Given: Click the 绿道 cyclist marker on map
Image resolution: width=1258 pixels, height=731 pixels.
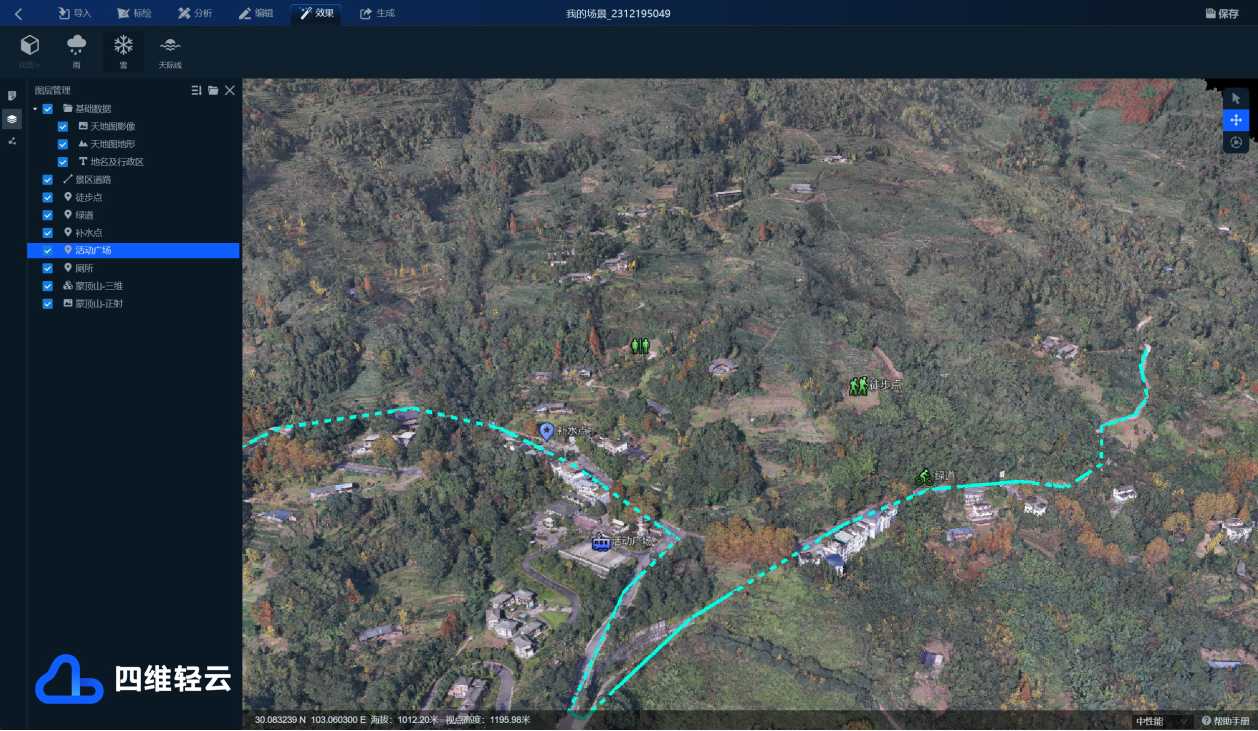Looking at the screenshot, I should (x=924, y=477).
